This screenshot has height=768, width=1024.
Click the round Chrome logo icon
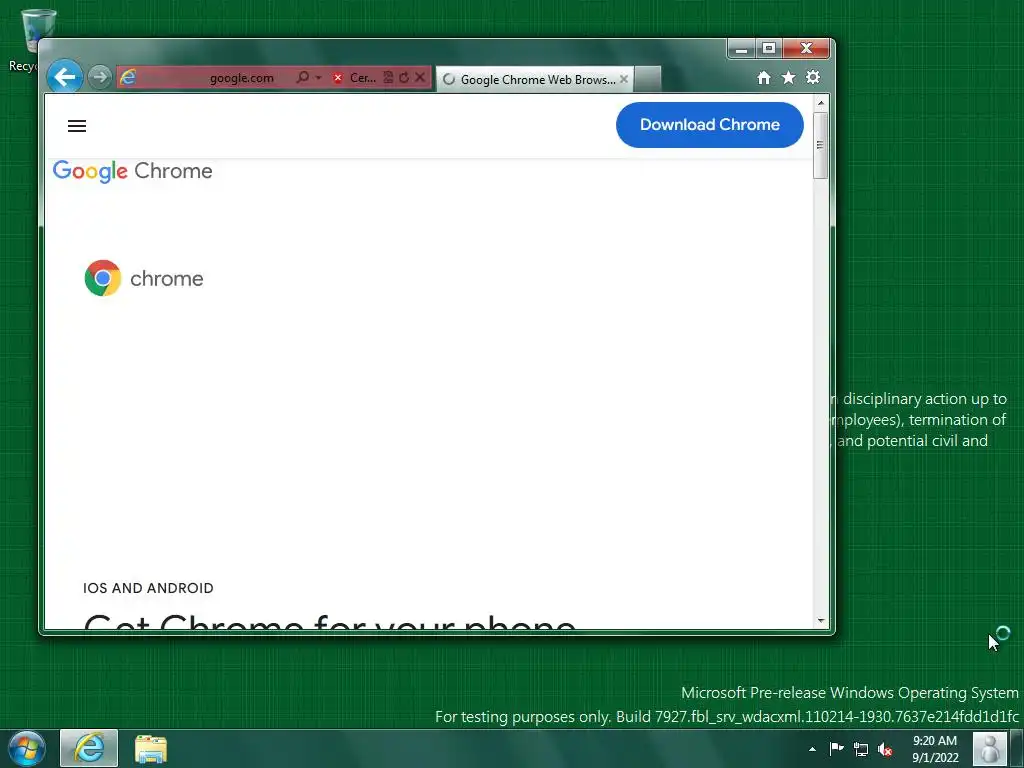click(x=103, y=278)
